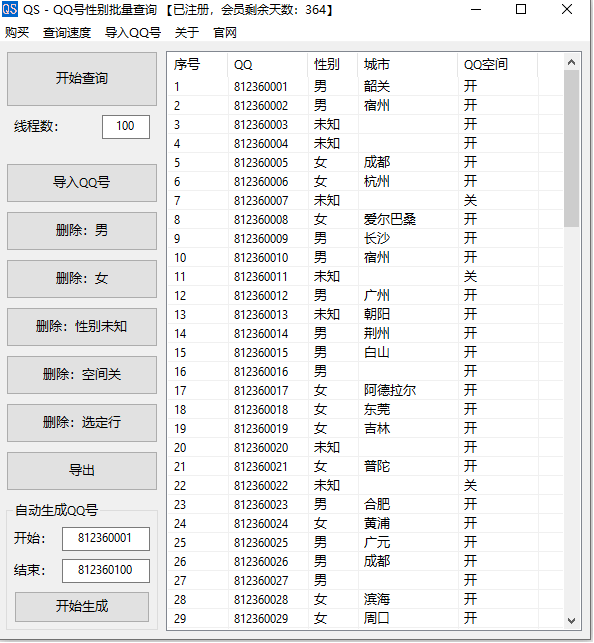Click the 导入QQ号 button in the left panel
The width and height of the screenshot is (594, 643).
[82, 182]
